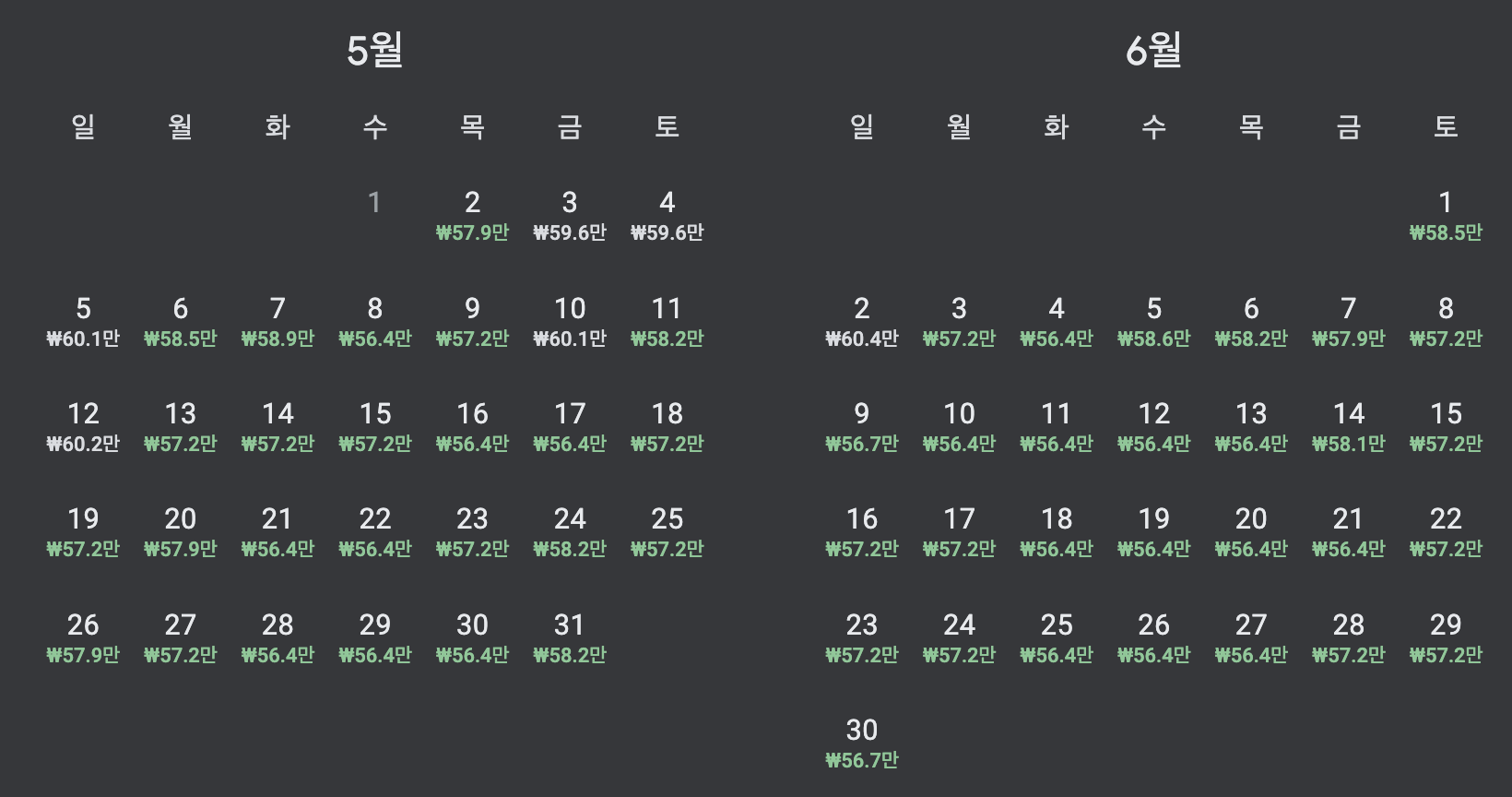The image size is (1512, 797).
Task: Select June 2 priced at ₩60.4만
Action: click(861, 323)
